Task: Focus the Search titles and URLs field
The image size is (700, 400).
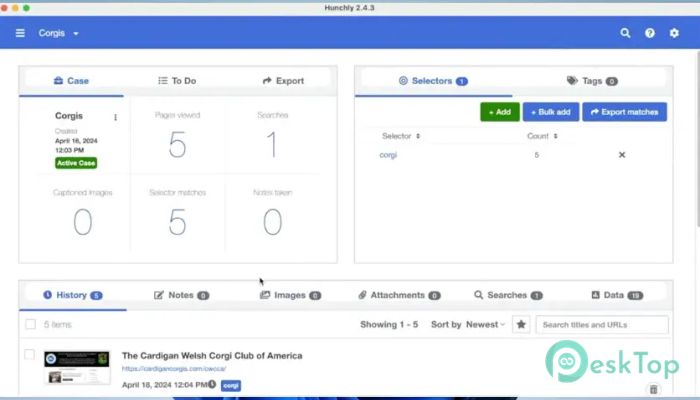Action: click(x=602, y=325)
